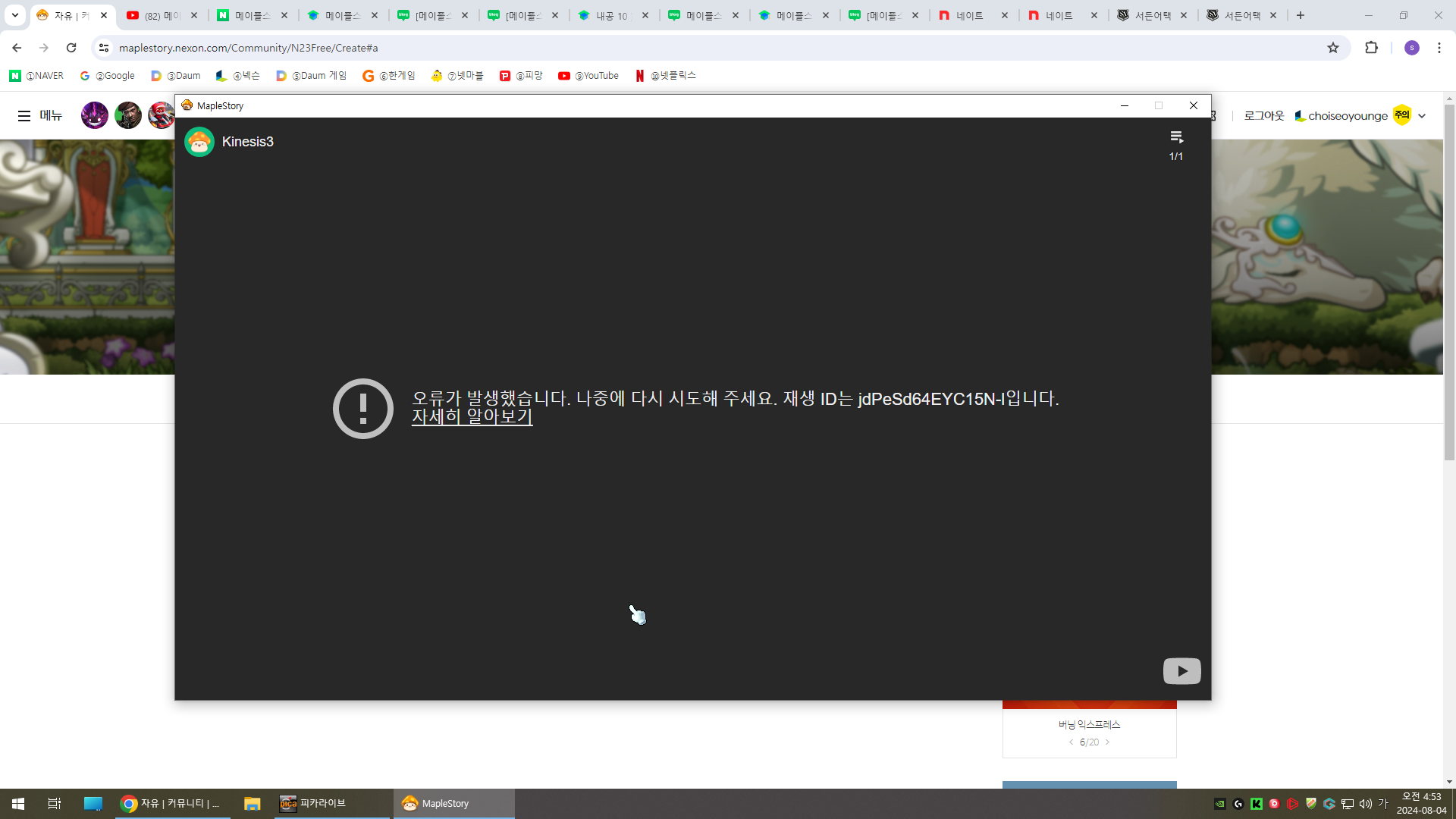Image resolution: width=1456 pixels, height=819 pixels.
Task: Open the YouTube bookmark
Action: [588, 76]
